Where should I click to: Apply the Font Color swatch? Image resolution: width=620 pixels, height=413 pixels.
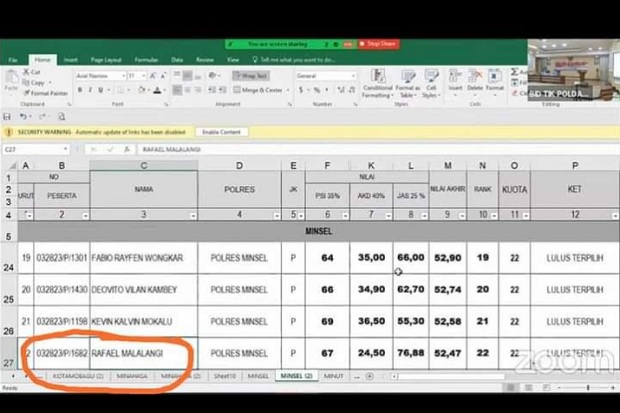coord(157,90)
